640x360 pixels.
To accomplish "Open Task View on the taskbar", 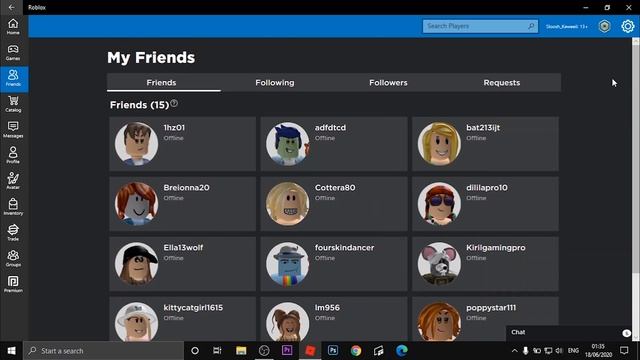I will (x=217, y=351).
